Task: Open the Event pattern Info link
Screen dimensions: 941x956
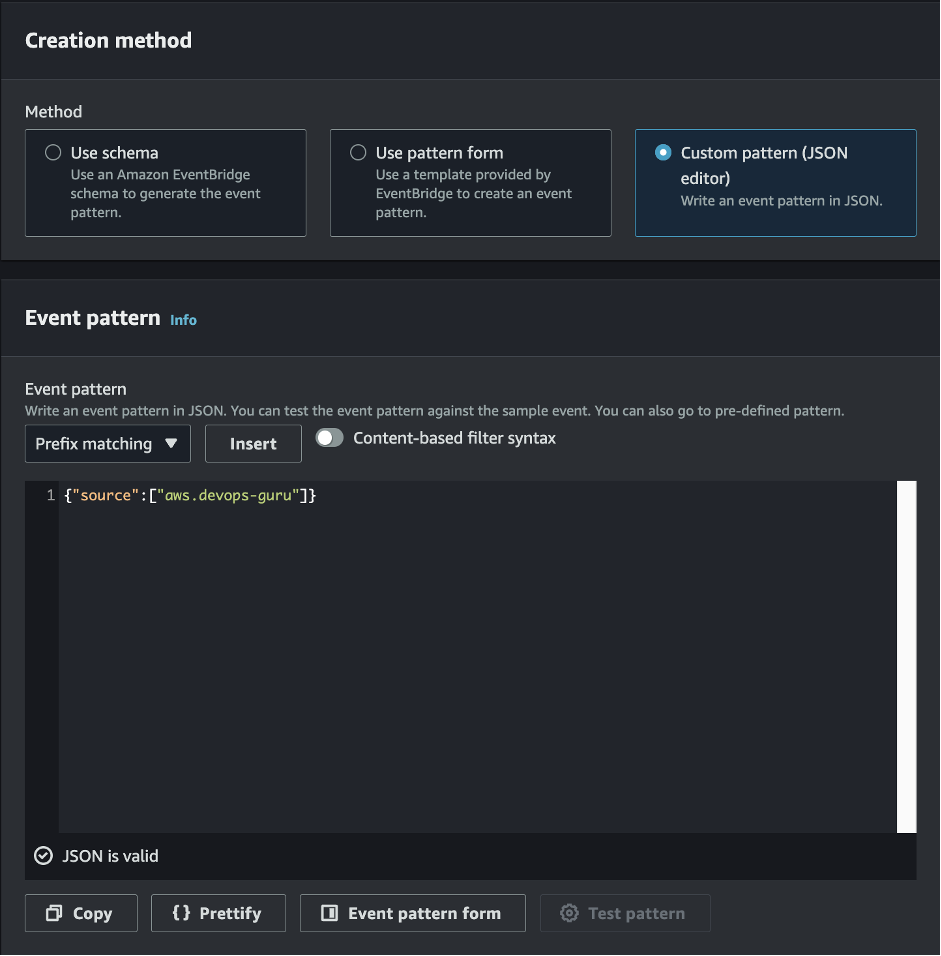Action: [183, 320]
